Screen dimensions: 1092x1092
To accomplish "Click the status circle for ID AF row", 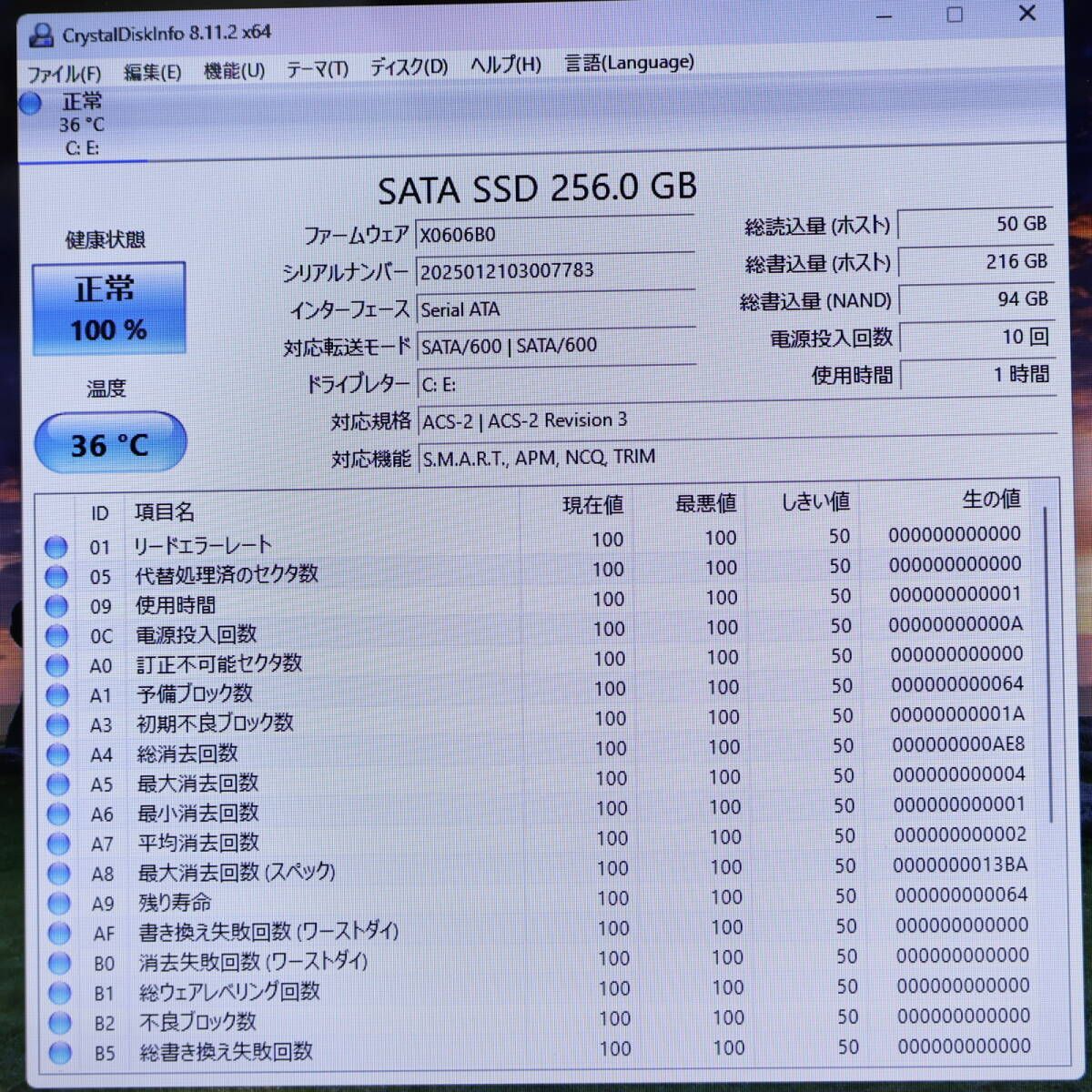I will (59, 934).
